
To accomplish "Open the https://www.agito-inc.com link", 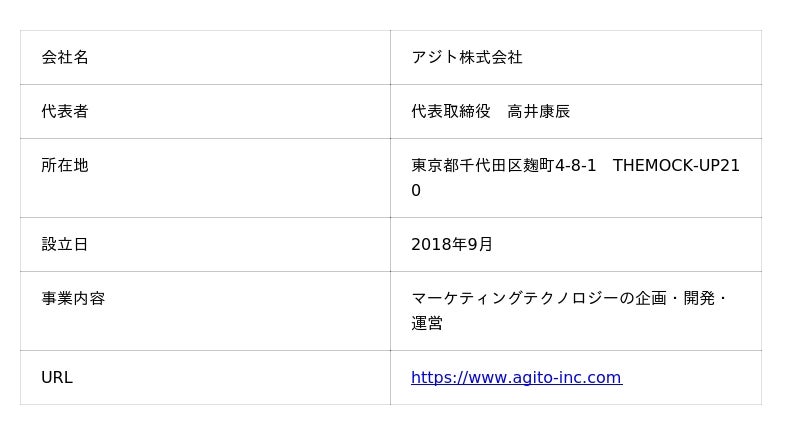I will click(516, 378).
